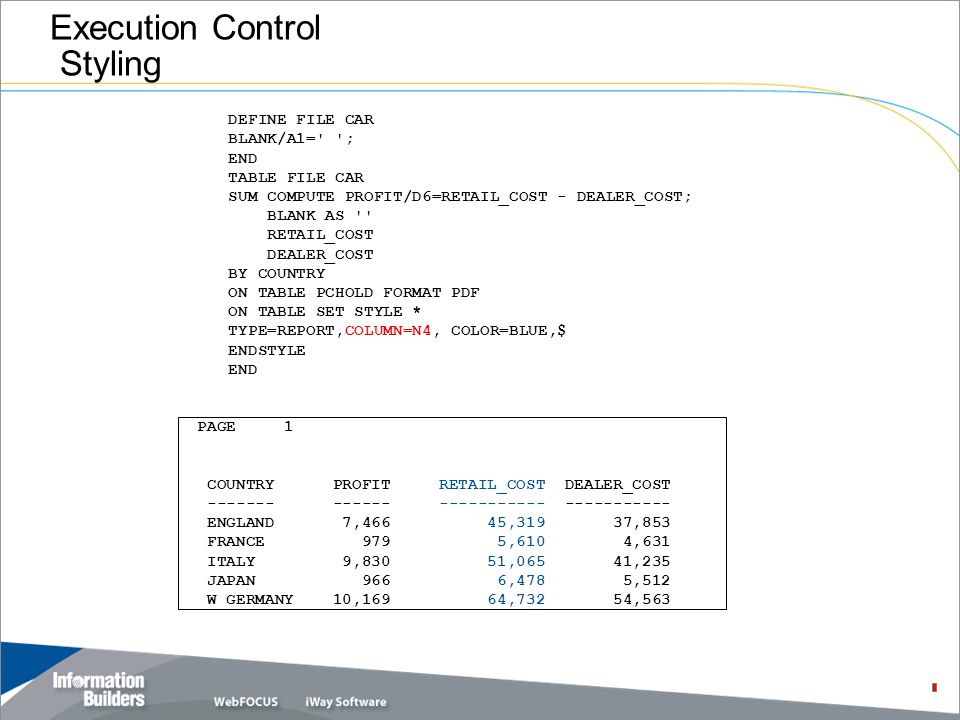Click the iWay Software footer label
This screenshot has height=720, width=960.
tap(346, 702)
